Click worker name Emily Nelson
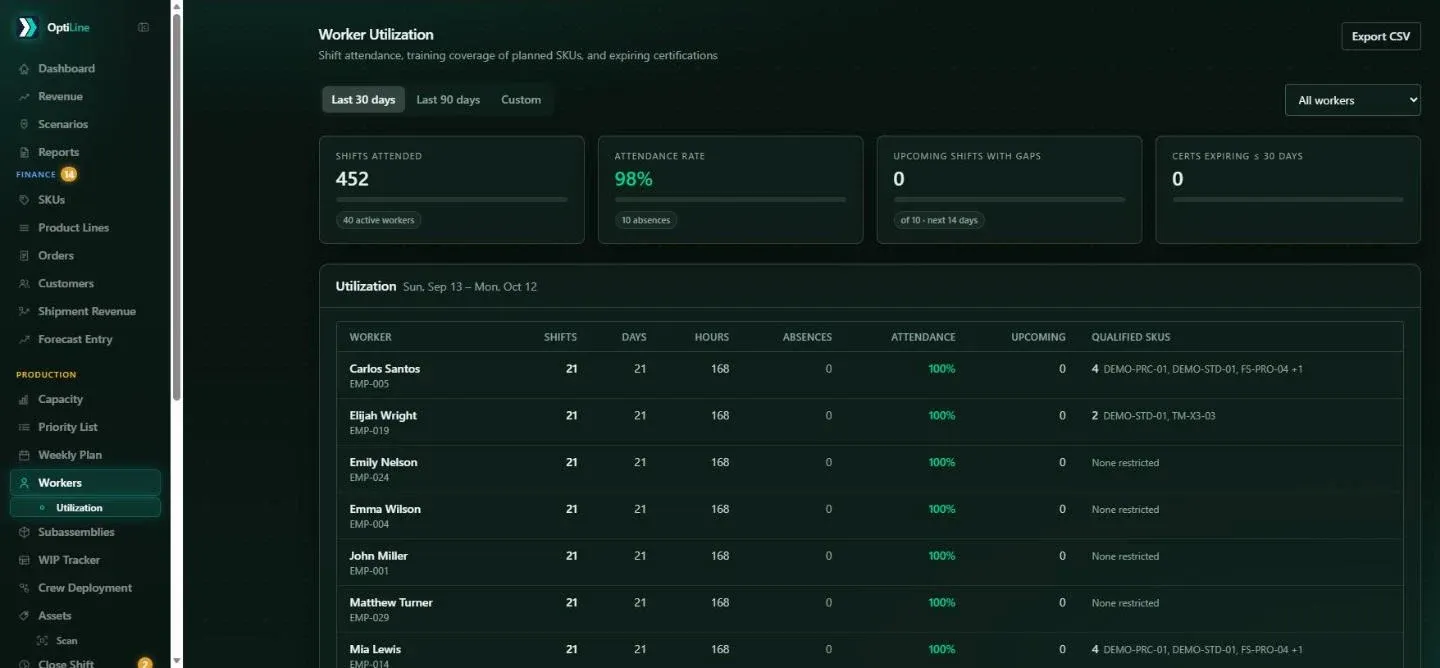1440x668 pixels. pos(384,463)
